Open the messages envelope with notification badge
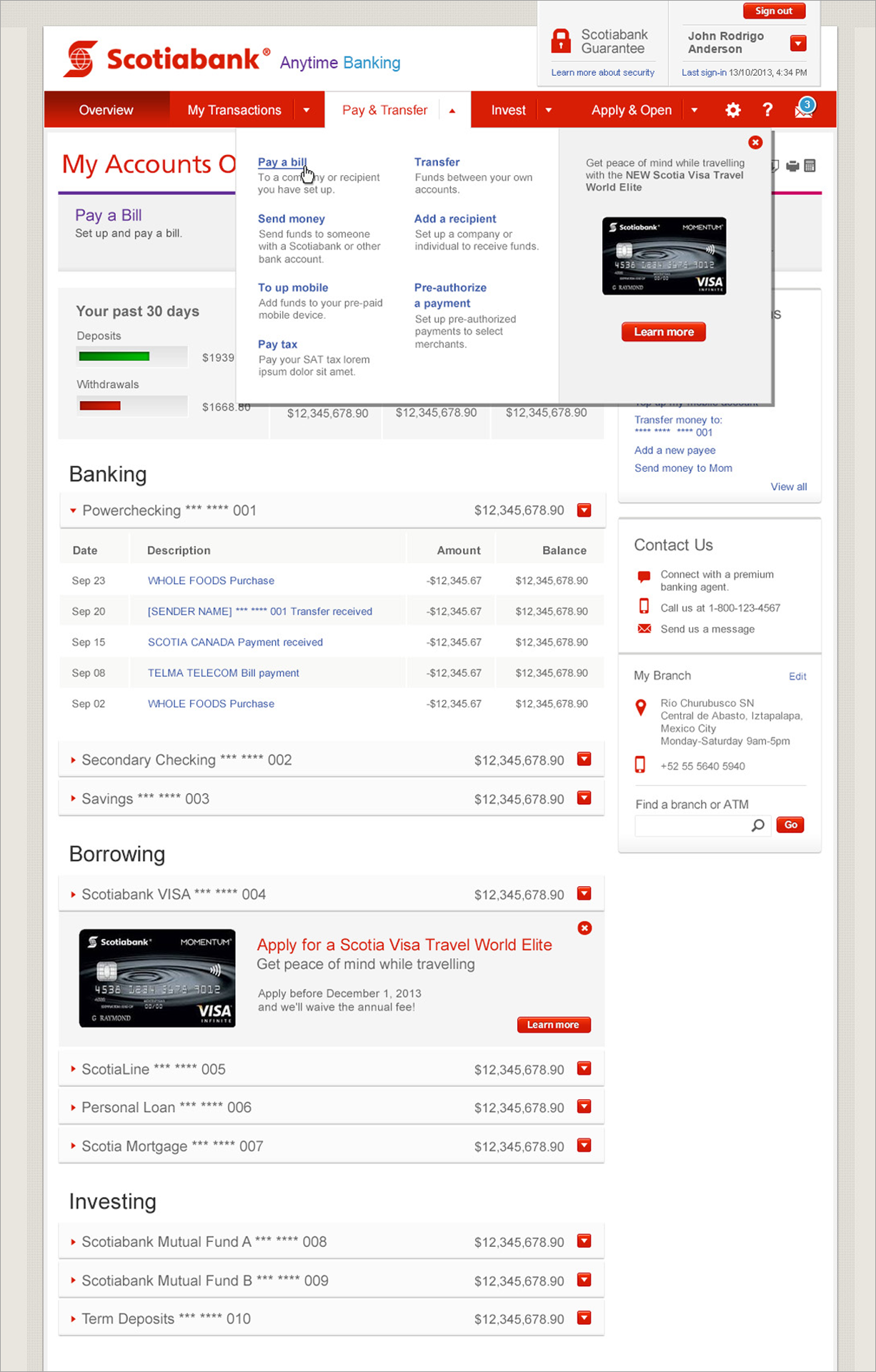The height and width of the screenshot is (1372, 876). point(803,110)
